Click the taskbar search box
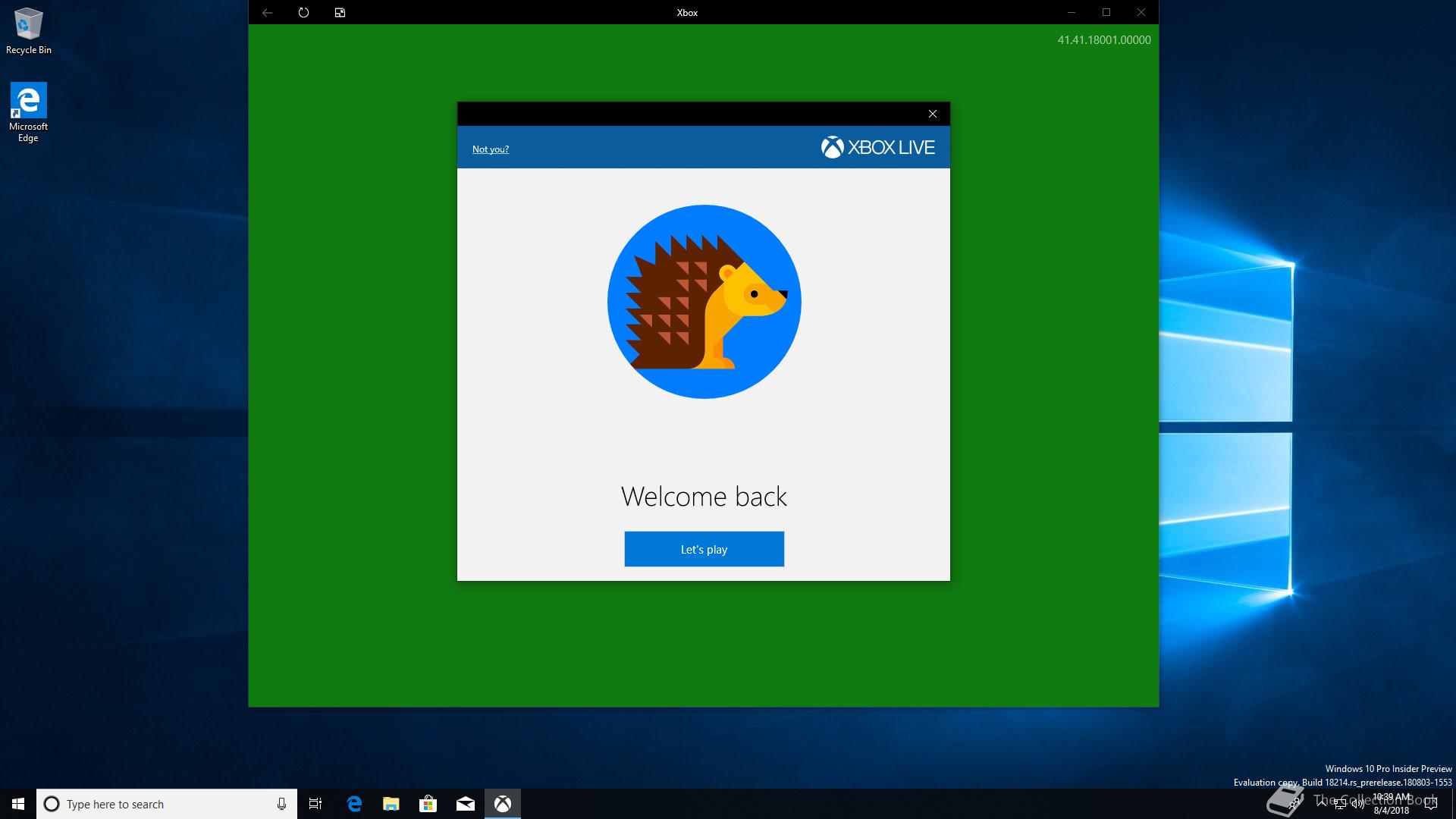1456x819 pixels. (167, 804)
